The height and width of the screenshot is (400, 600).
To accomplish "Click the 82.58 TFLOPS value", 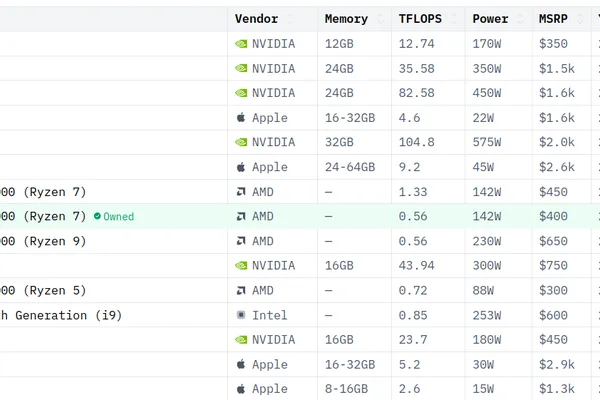I will point(416,93).
